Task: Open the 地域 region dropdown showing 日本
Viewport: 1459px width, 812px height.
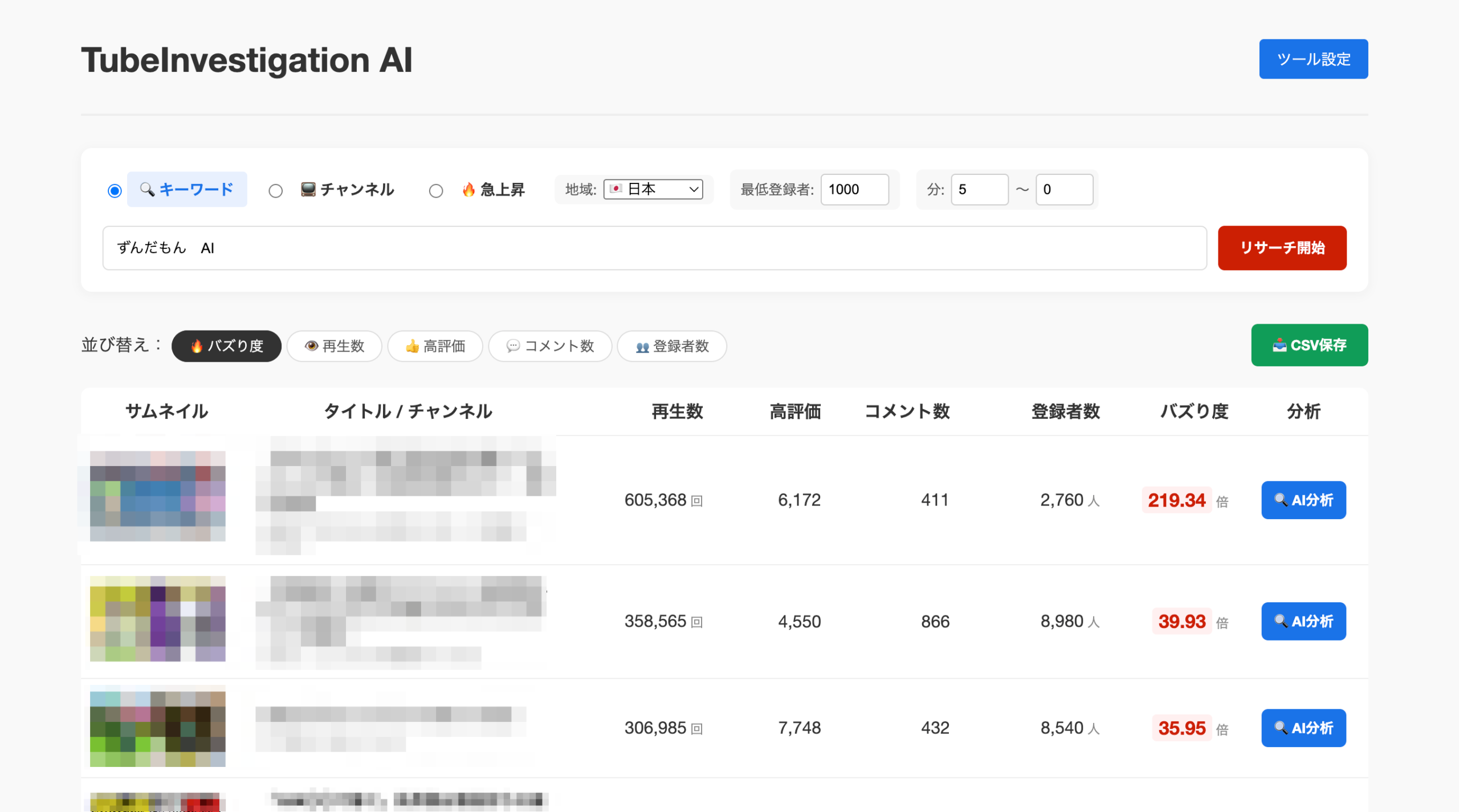Action: coord(653,189)
